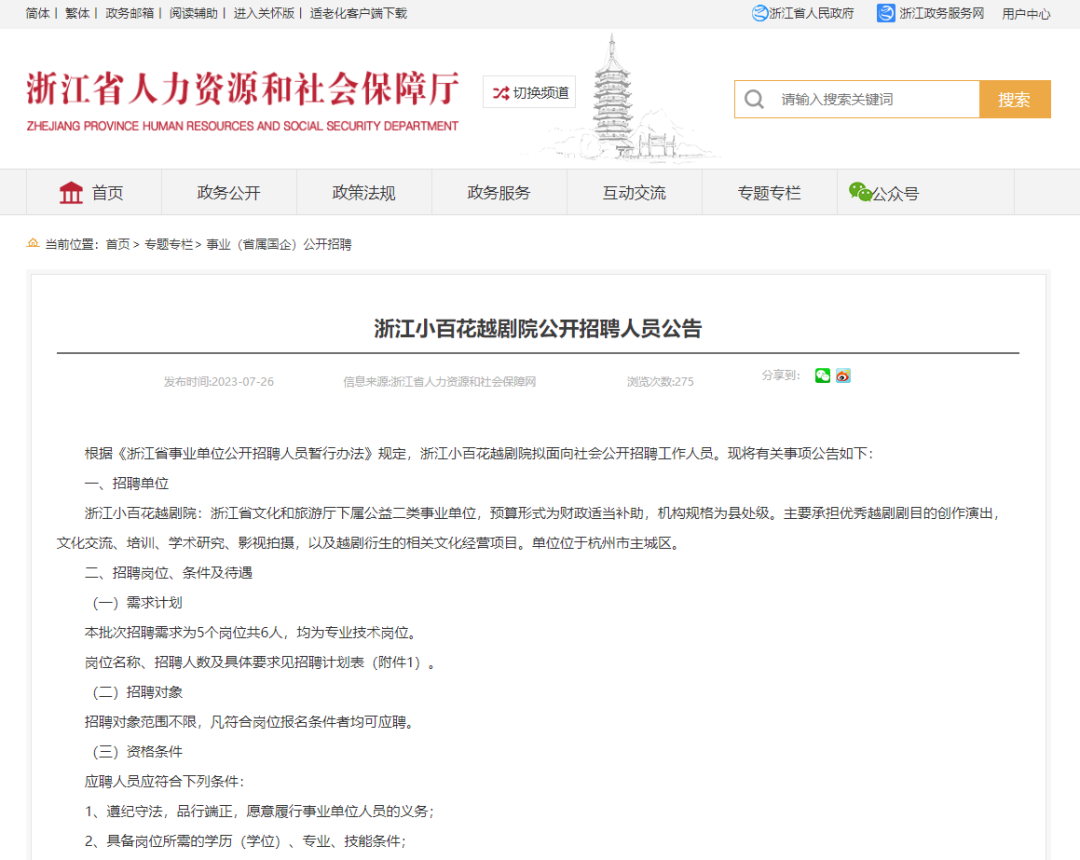Click the 首页 breadcrumb link

click(x=120, y=243)
